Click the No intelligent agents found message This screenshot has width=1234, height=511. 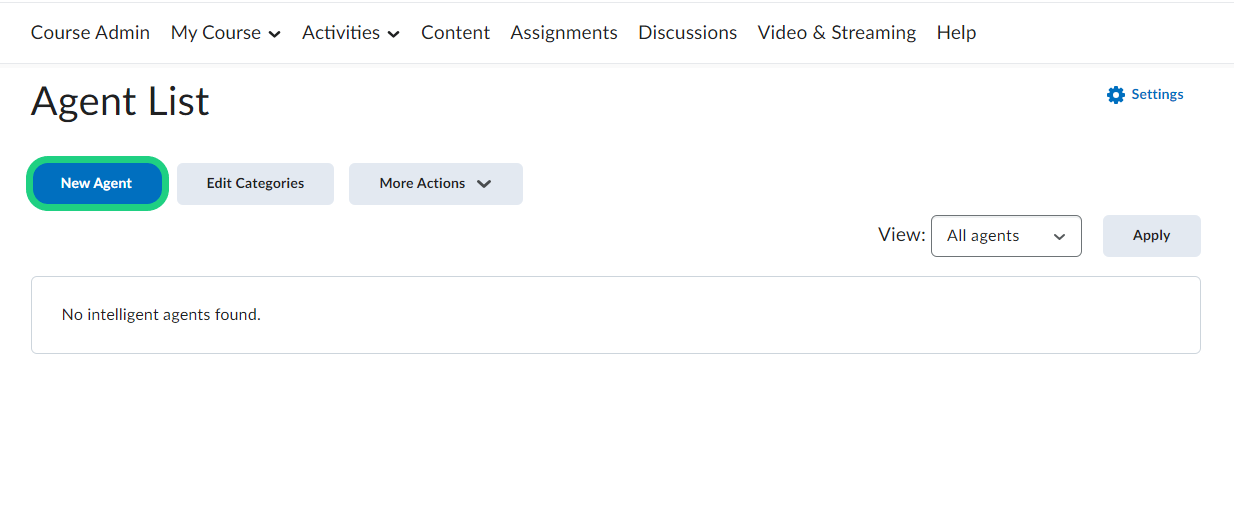[x=161, y=315]
